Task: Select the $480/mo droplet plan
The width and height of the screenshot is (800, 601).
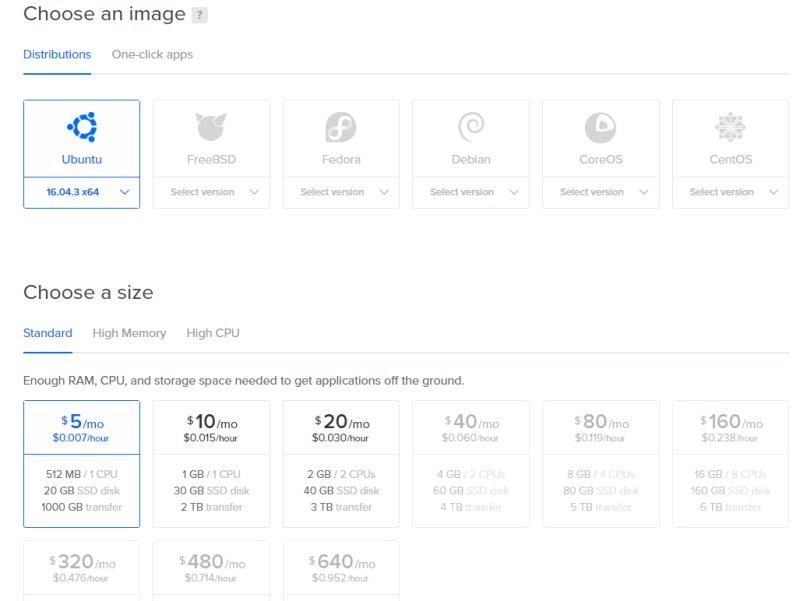Action: coord(211,570)
